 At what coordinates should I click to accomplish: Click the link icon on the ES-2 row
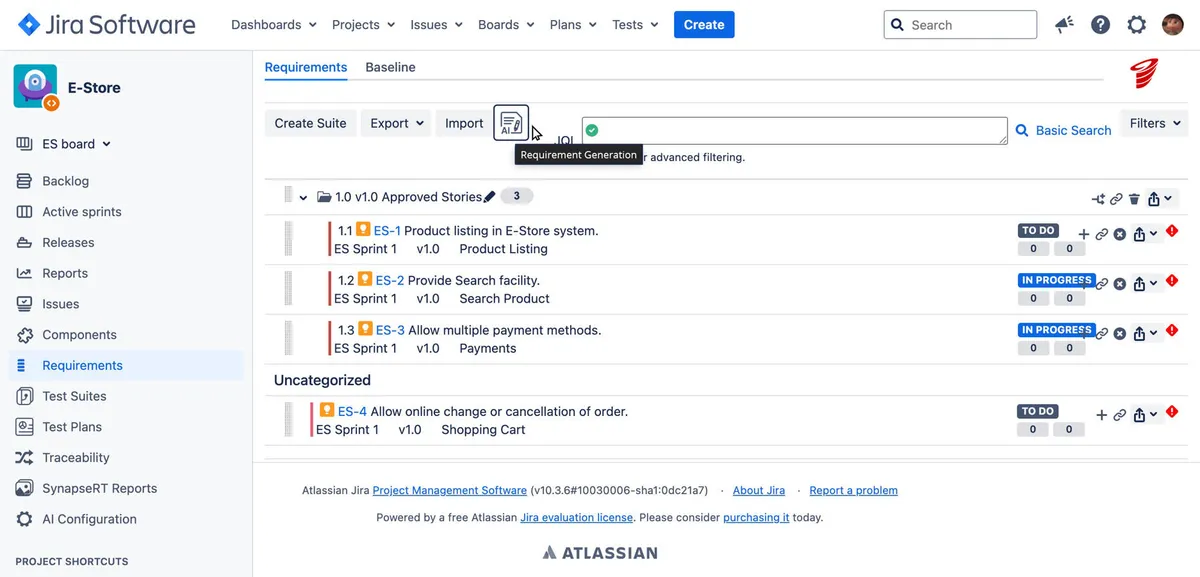point(1102,284)
